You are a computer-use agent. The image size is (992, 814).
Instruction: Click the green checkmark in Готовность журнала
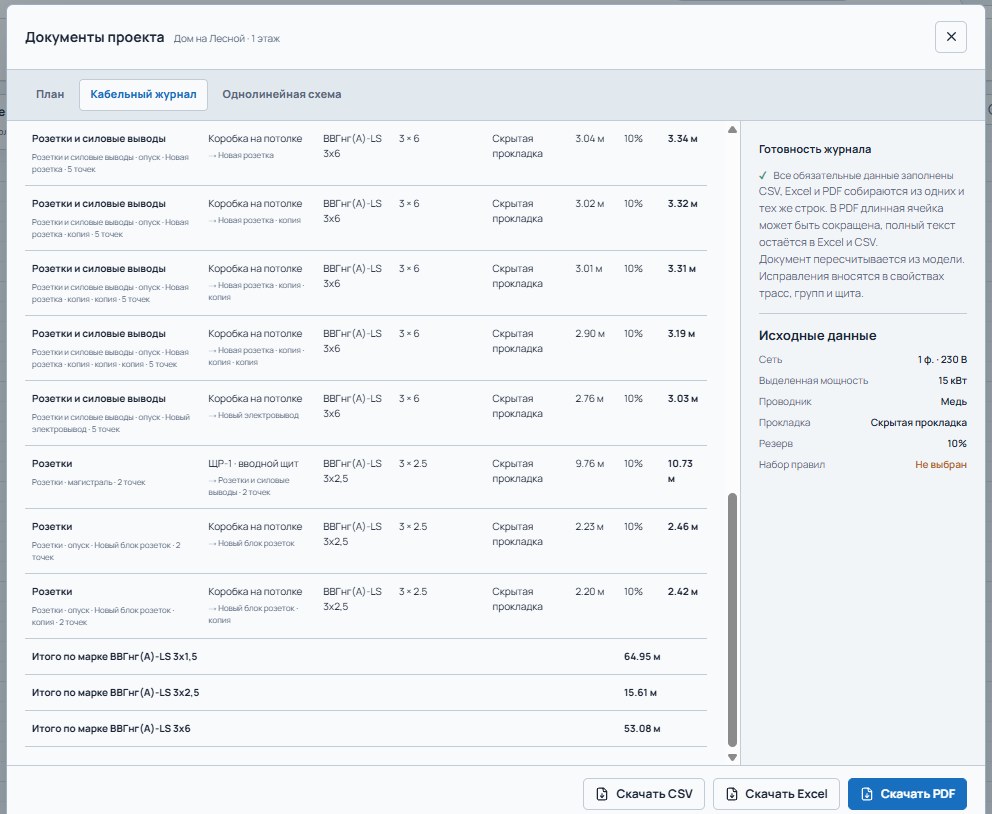pos(763,175)
